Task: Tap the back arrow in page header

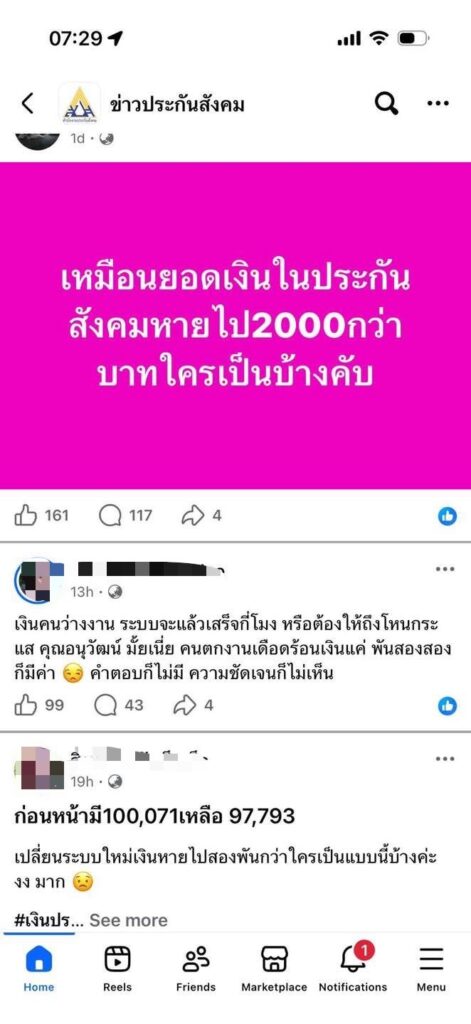Action: pos(27,103)
